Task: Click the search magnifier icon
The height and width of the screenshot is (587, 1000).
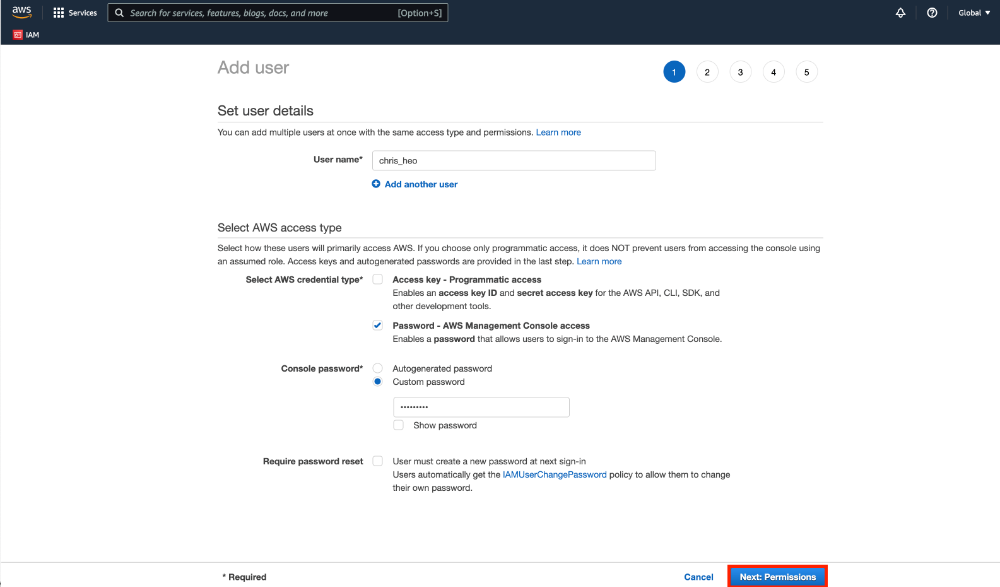Action: (119, 13)
